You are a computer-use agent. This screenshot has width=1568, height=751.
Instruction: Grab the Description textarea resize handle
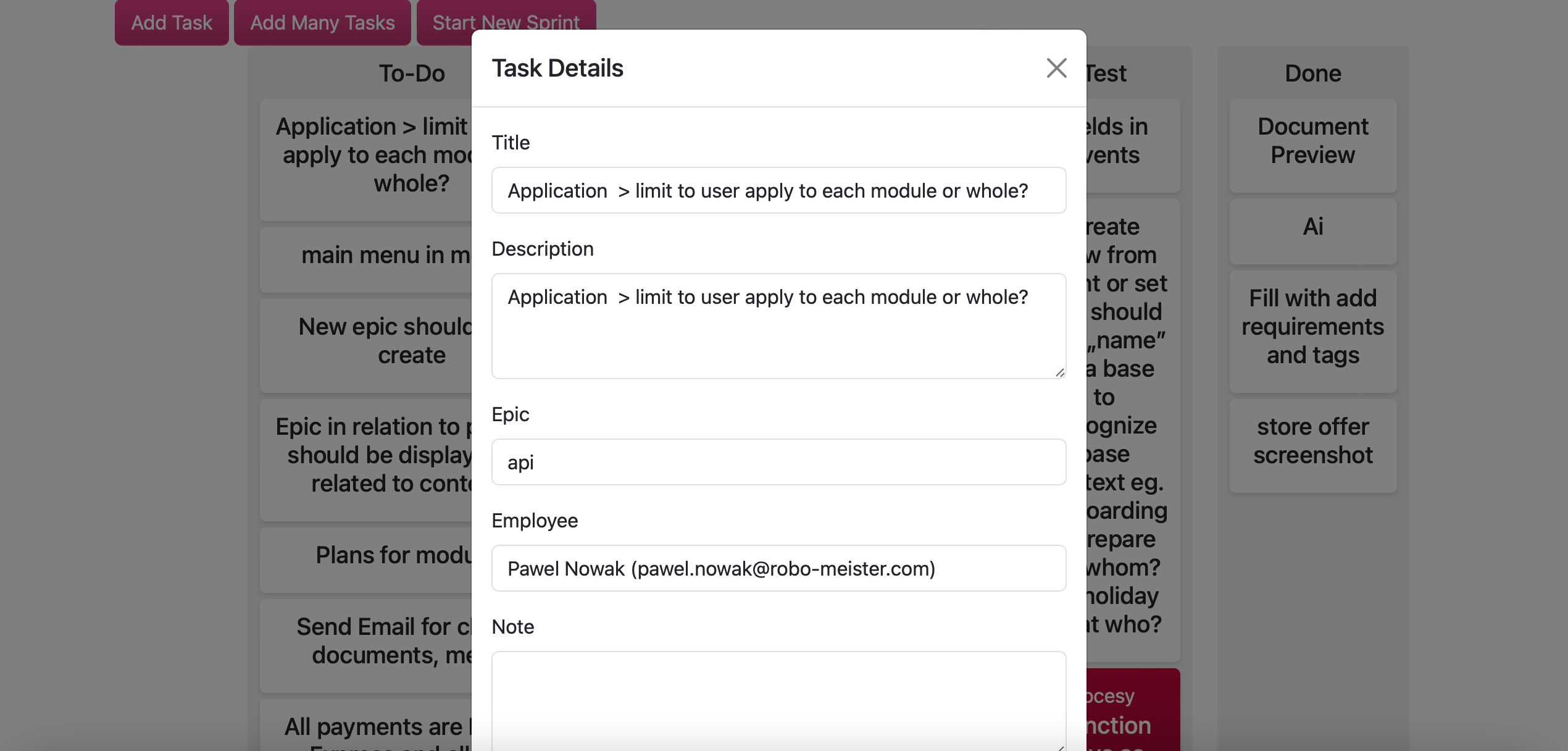[x=1059, y=372]
